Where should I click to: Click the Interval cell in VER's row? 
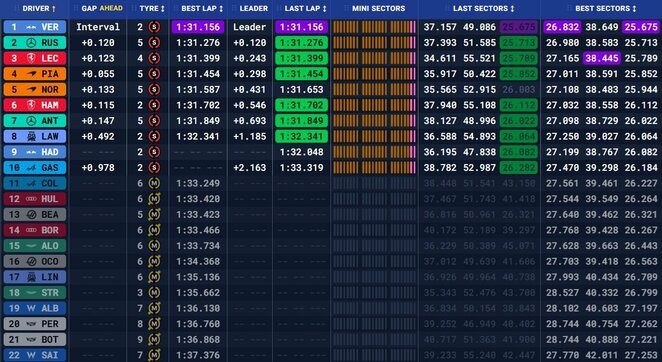point(98,27)
